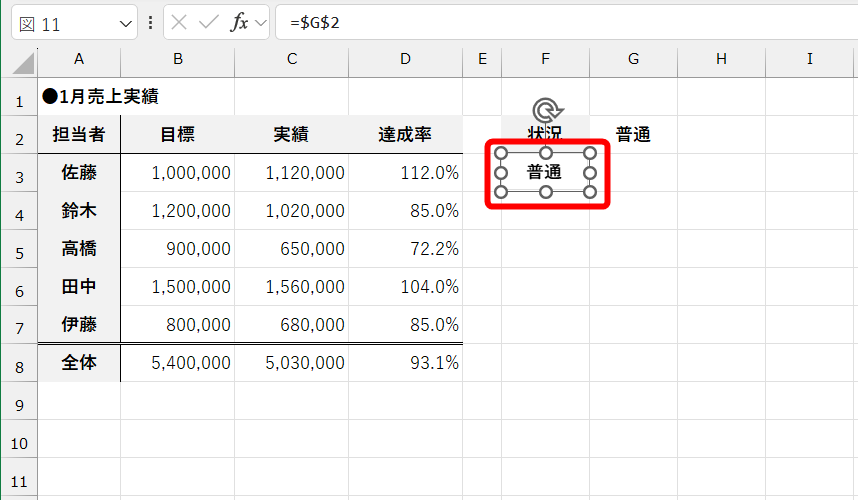
Task: Click the 高橋 name cell
Action: click(x=79, y=249)
